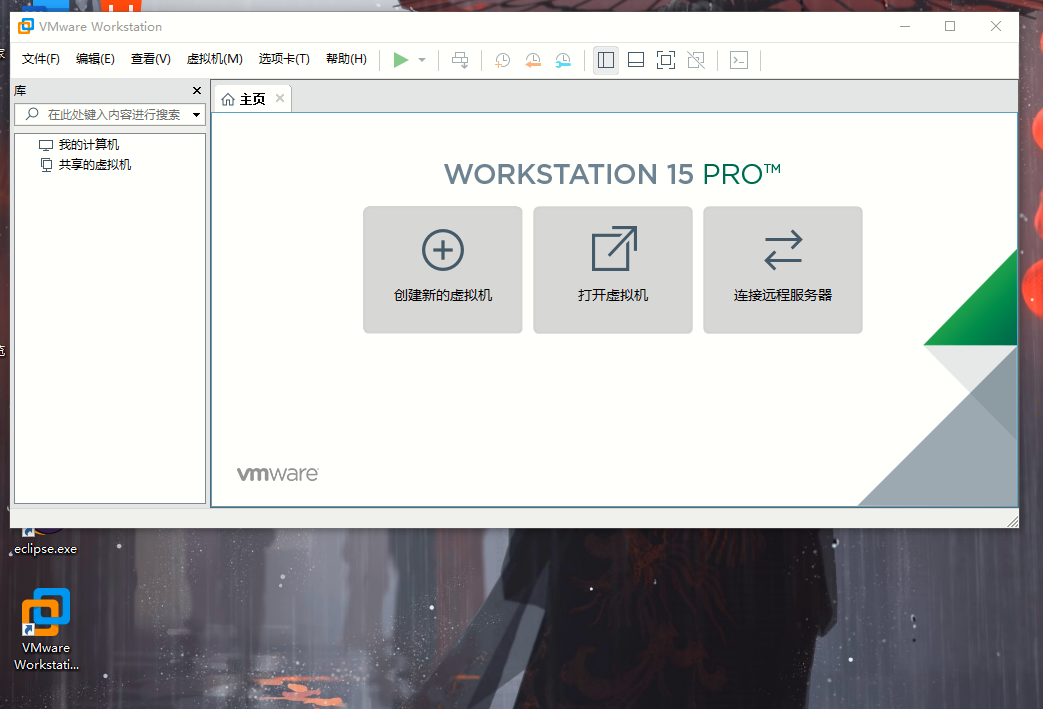Image resolution: width=1043 pixels, height=709 pixels.
Task: Toggle the thumbnail bar view icon
Action: pyautogui.click(x=636, y=60)
